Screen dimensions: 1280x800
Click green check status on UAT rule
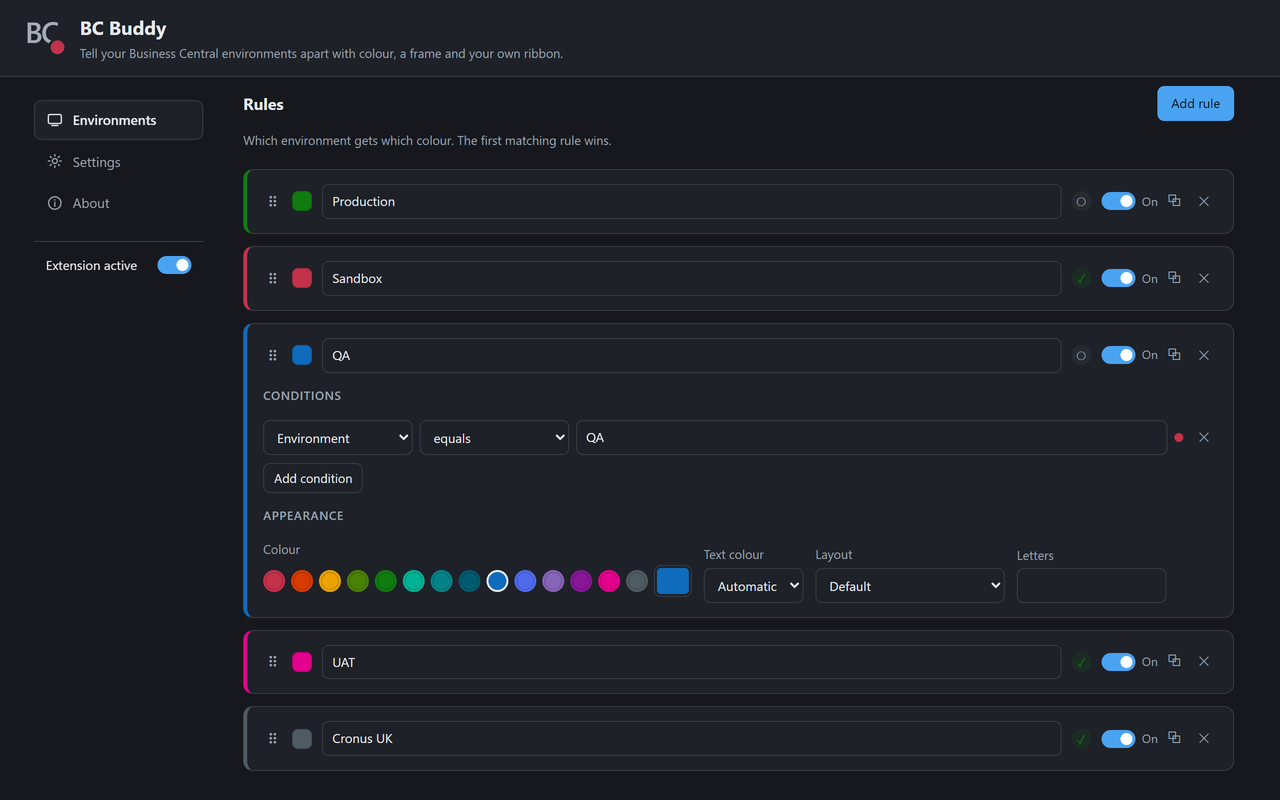pos(1081,661)
